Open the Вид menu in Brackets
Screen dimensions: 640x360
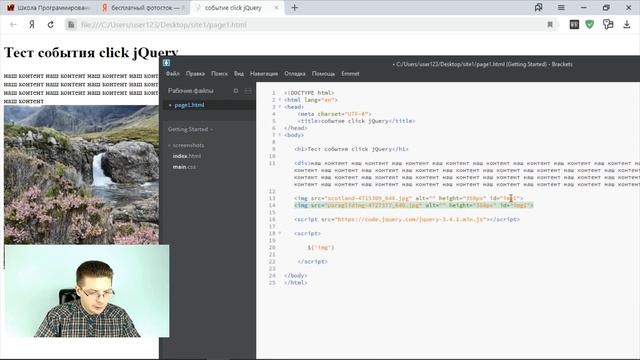[239, 74]
